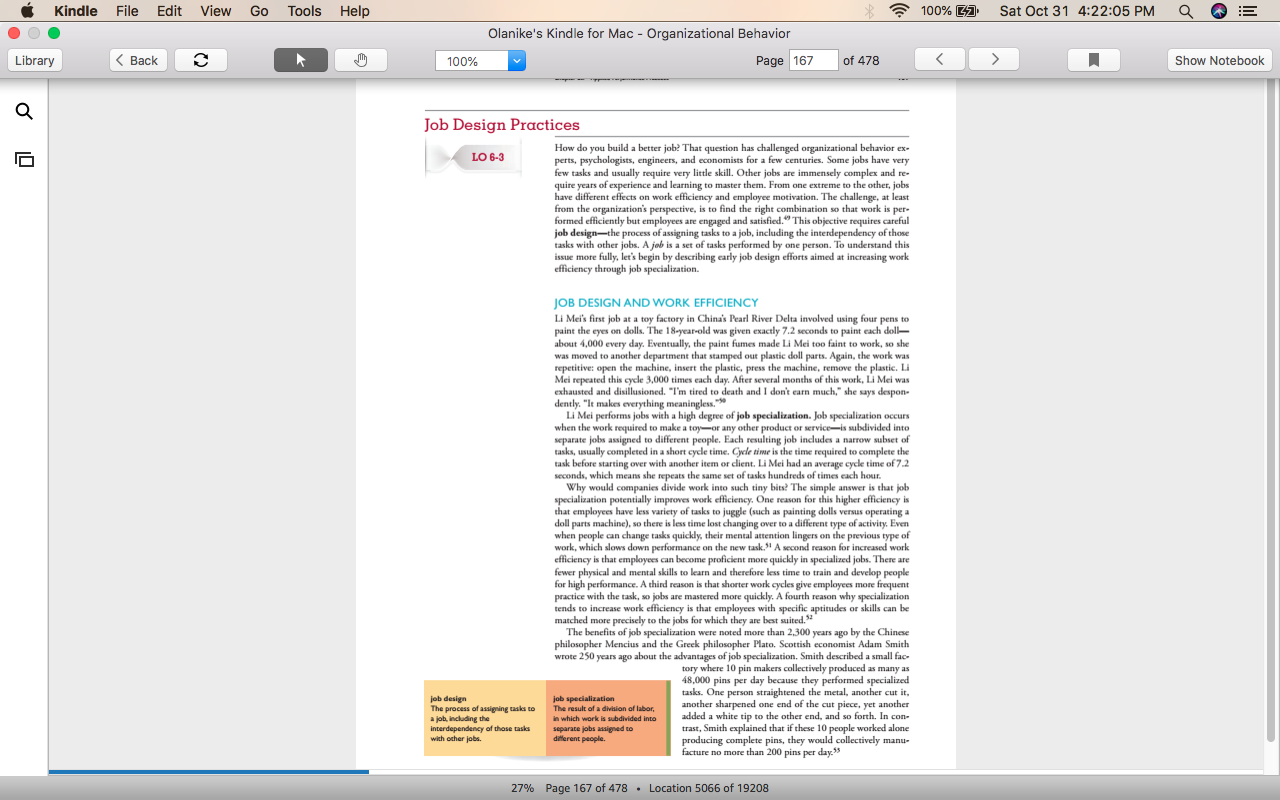Click the Job Design Practices heading

502,125
